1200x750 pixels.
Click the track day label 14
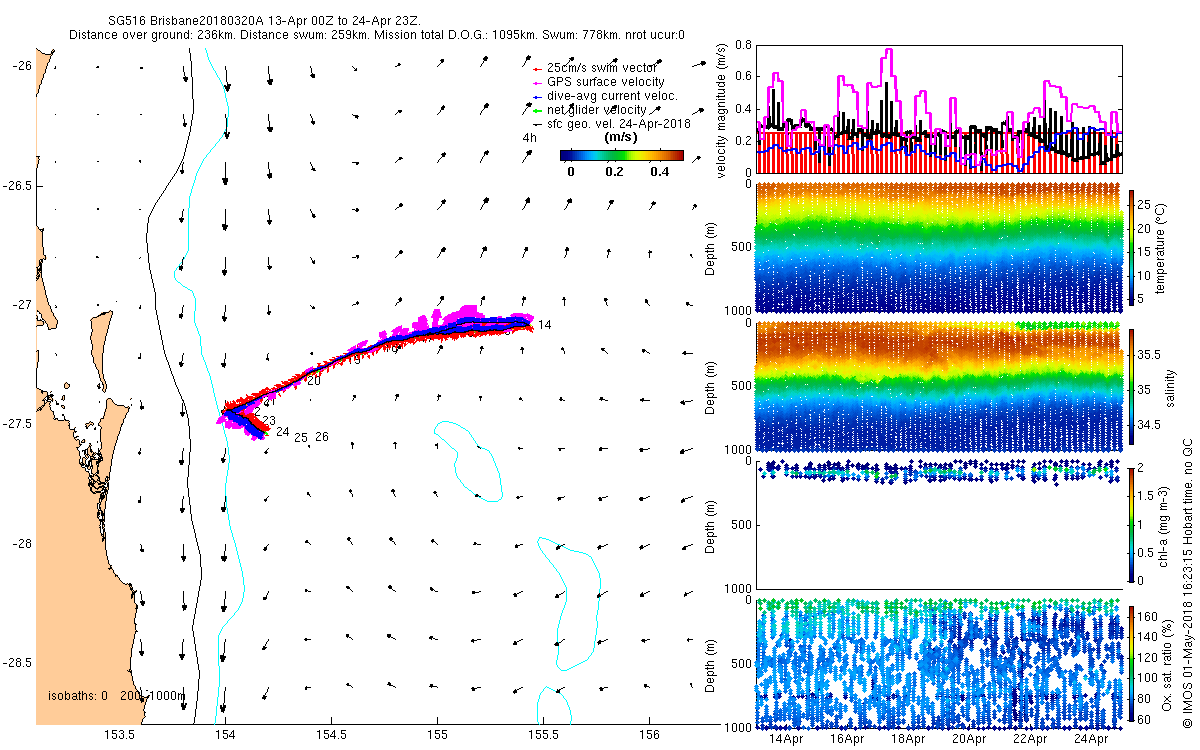tap(544, 325)
